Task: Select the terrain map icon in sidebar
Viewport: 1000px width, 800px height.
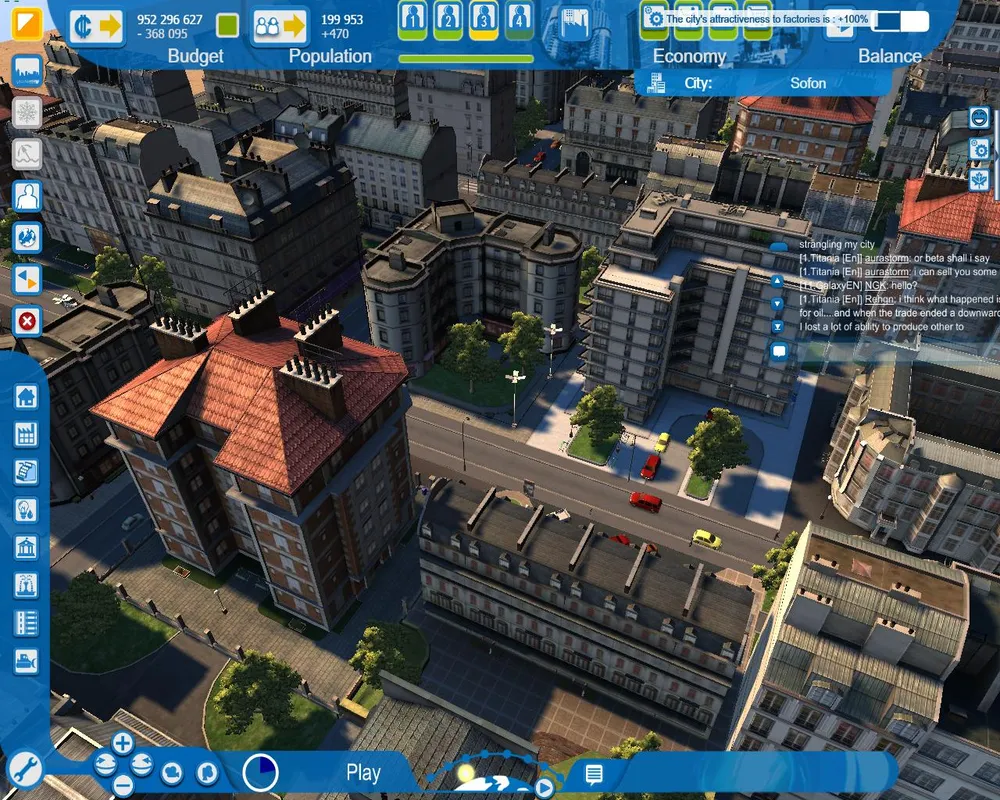Action: (27, 154)
